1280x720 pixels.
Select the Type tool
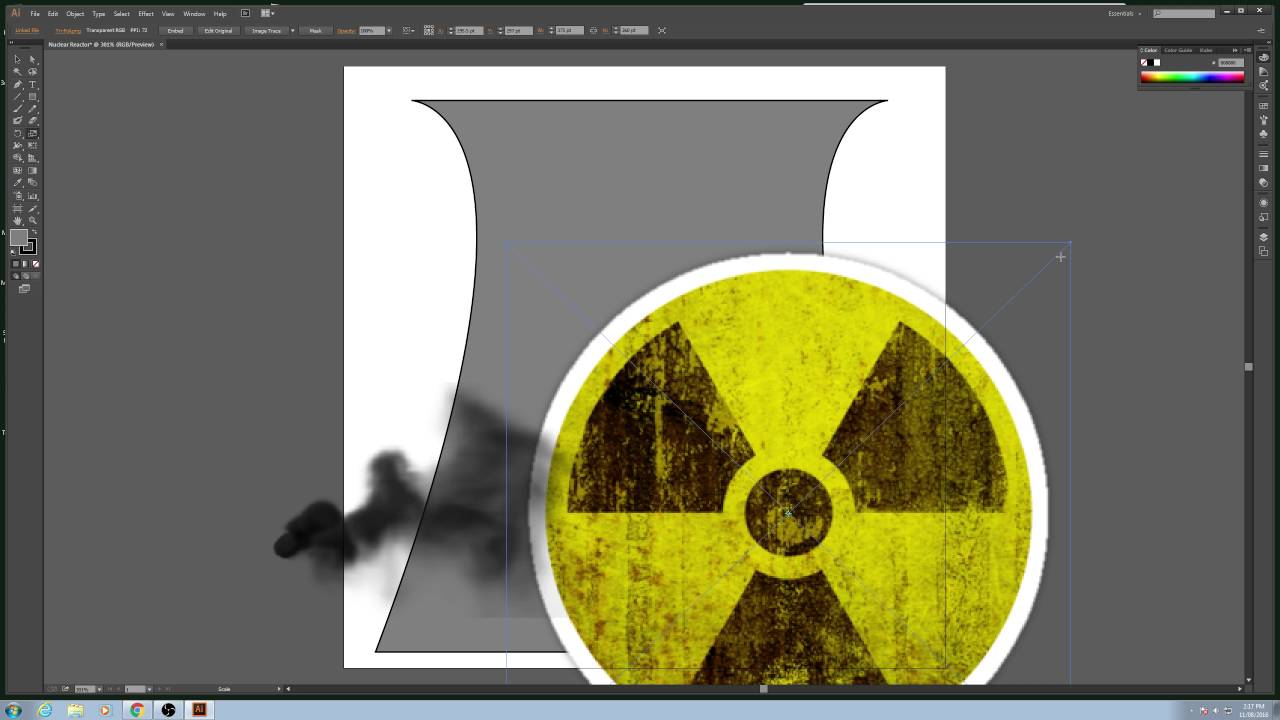[x=32, y=84]
